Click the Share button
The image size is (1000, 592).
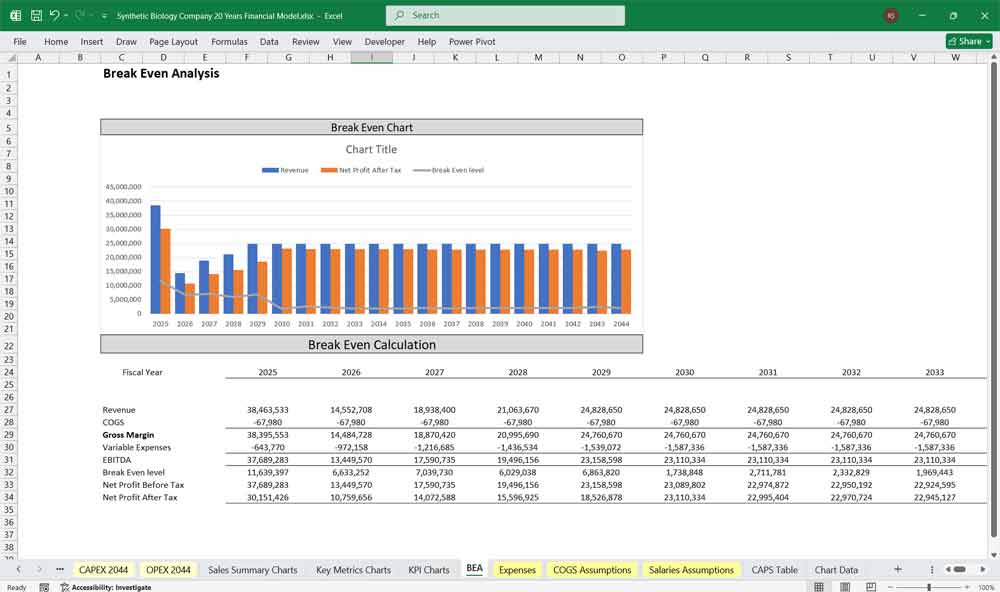[x=965, y=41]
